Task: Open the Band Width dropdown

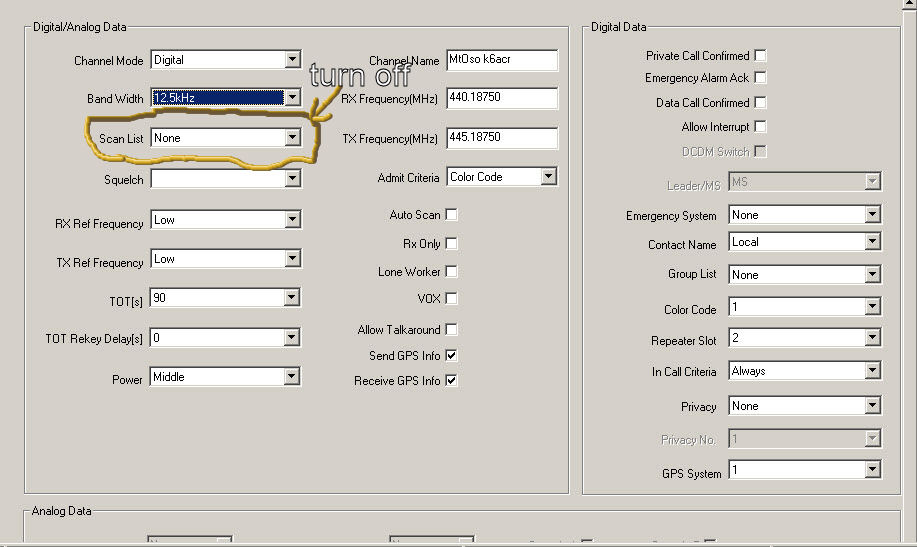Action: point(226,98)
